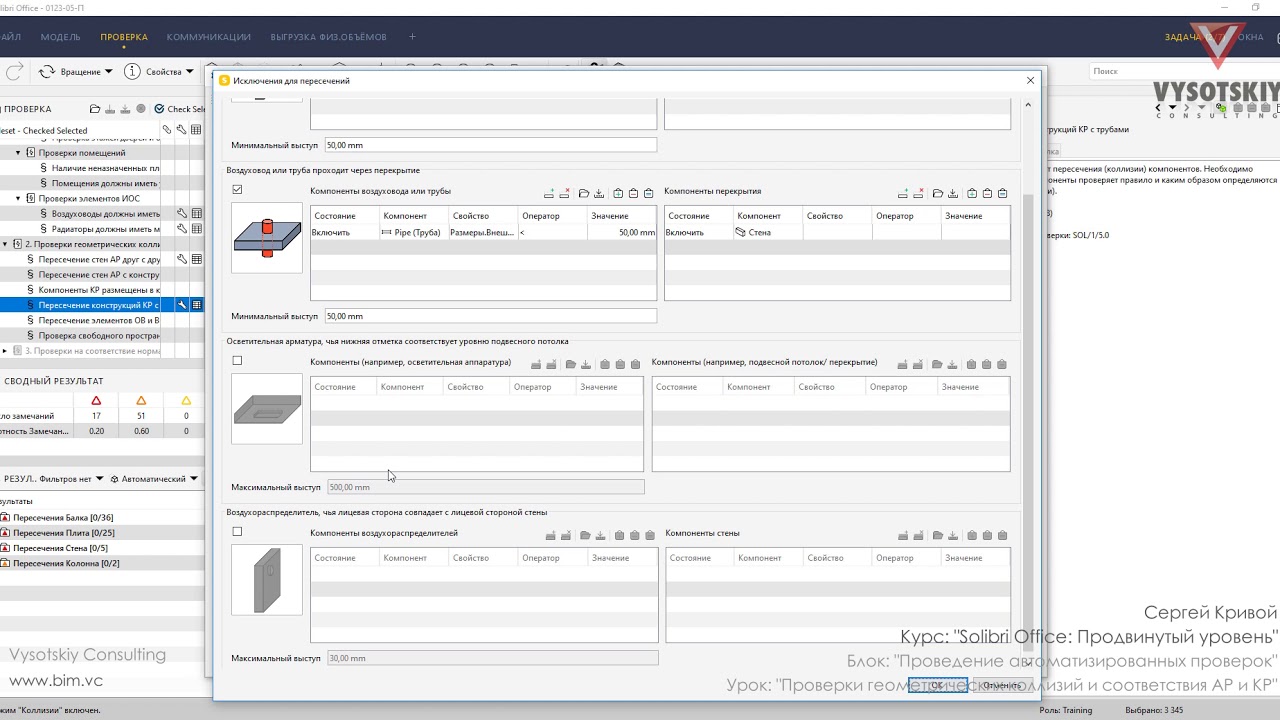The width and height of the screenshot is (1280, 720).
Task: Select Компоненты КР размещены в к rule
Action: pos(99,290)
